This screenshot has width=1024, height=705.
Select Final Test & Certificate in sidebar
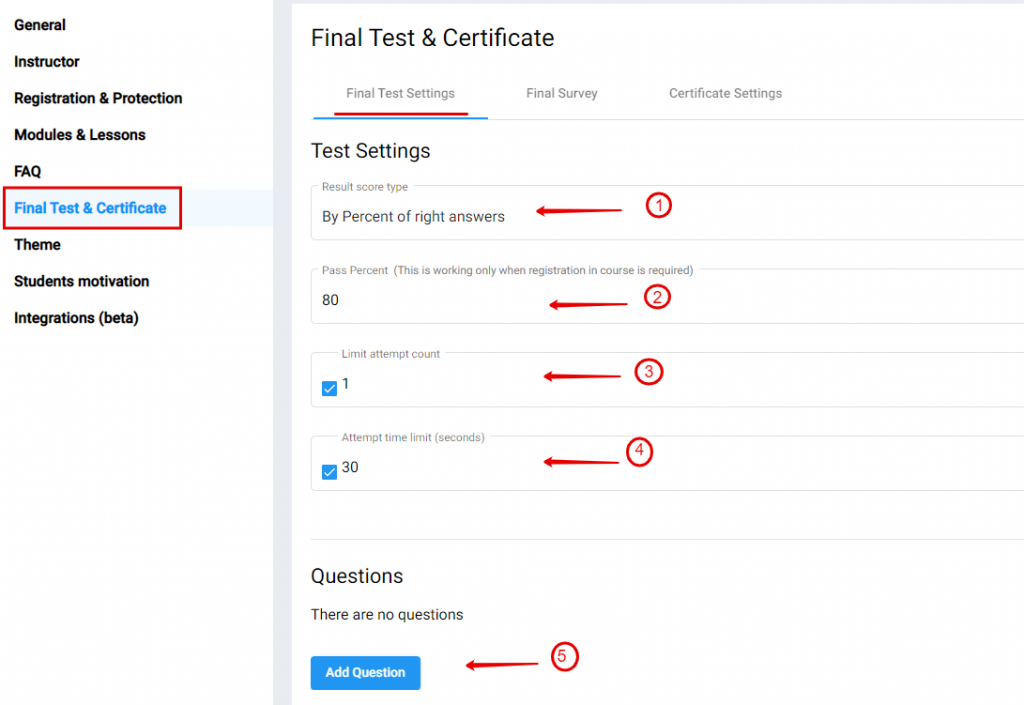(x=90, y=208)
